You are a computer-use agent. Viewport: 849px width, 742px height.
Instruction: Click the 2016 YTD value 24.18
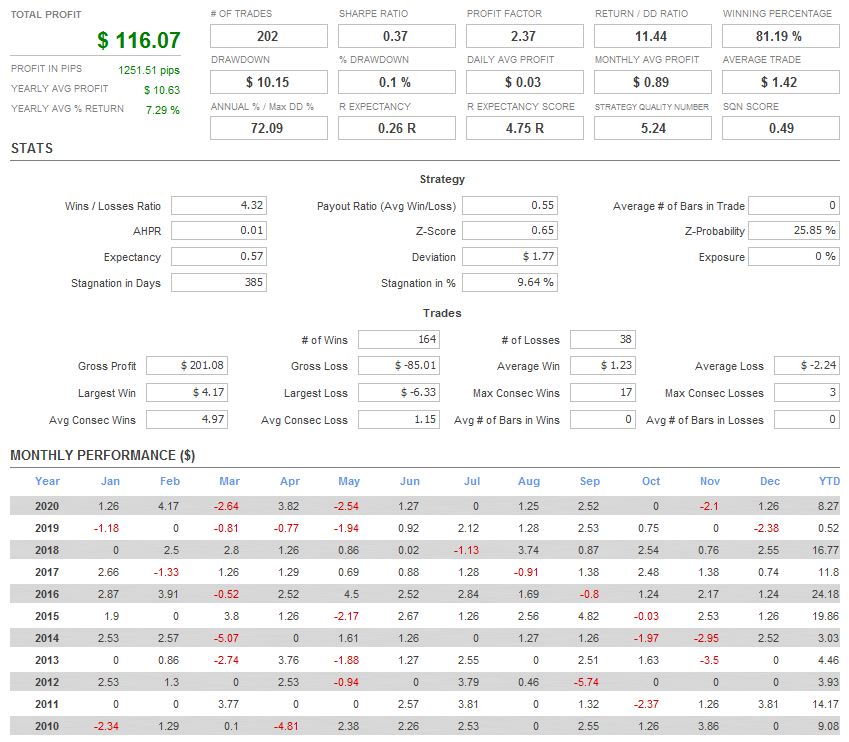coord(825,594)
